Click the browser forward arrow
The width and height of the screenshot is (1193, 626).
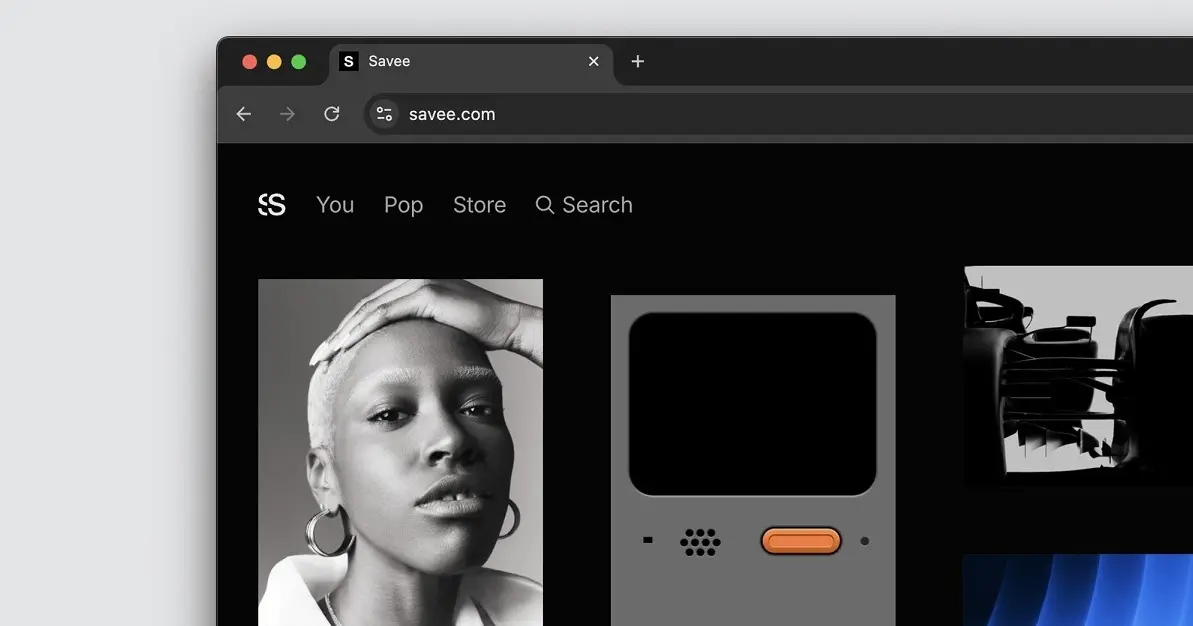coord(287,114)
